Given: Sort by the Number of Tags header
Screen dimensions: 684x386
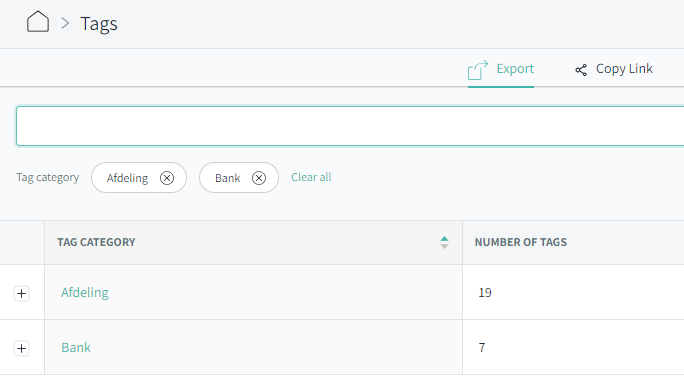Looking at the screenshot, I should coord(521,242).
